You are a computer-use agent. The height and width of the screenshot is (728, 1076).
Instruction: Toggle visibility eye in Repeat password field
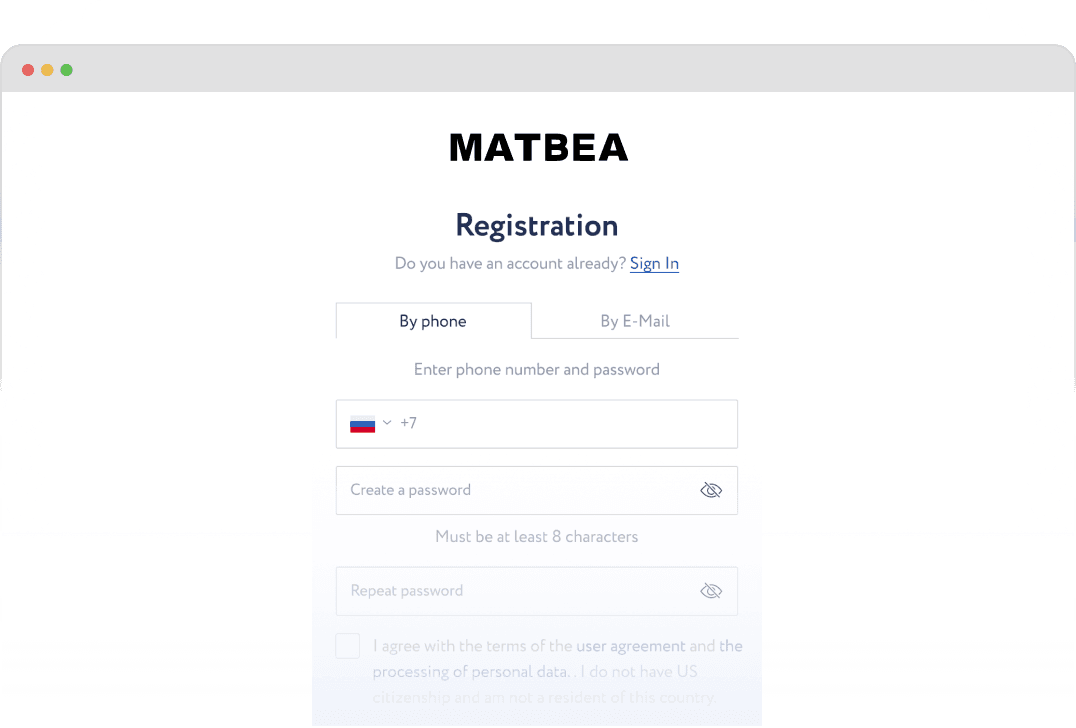[711, 591]
